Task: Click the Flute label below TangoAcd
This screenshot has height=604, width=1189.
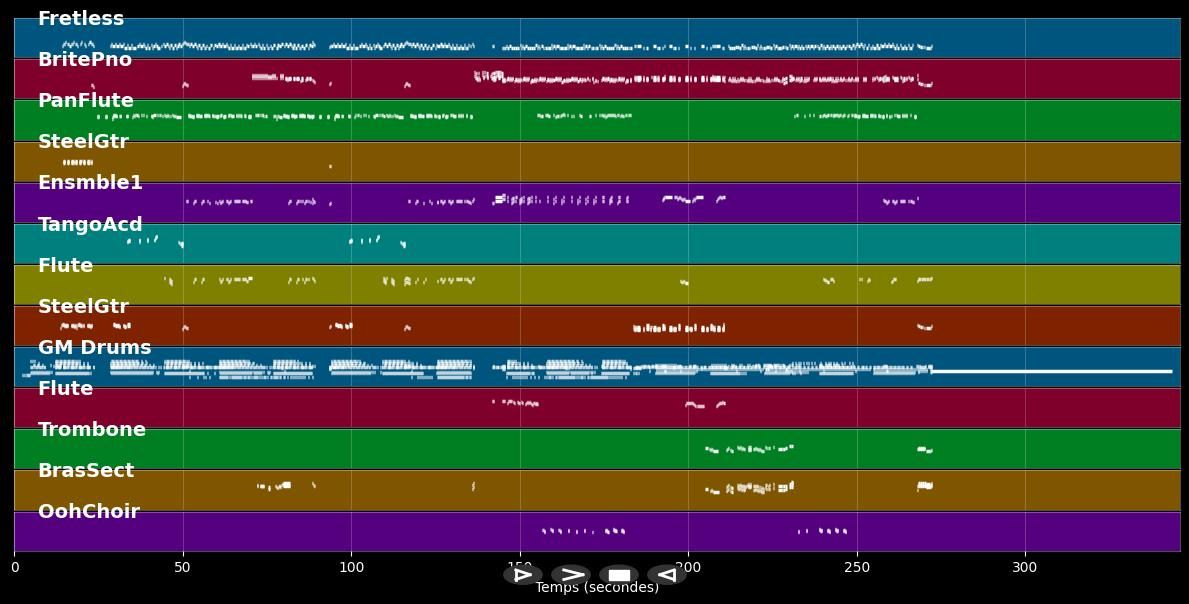Action: 65,266
